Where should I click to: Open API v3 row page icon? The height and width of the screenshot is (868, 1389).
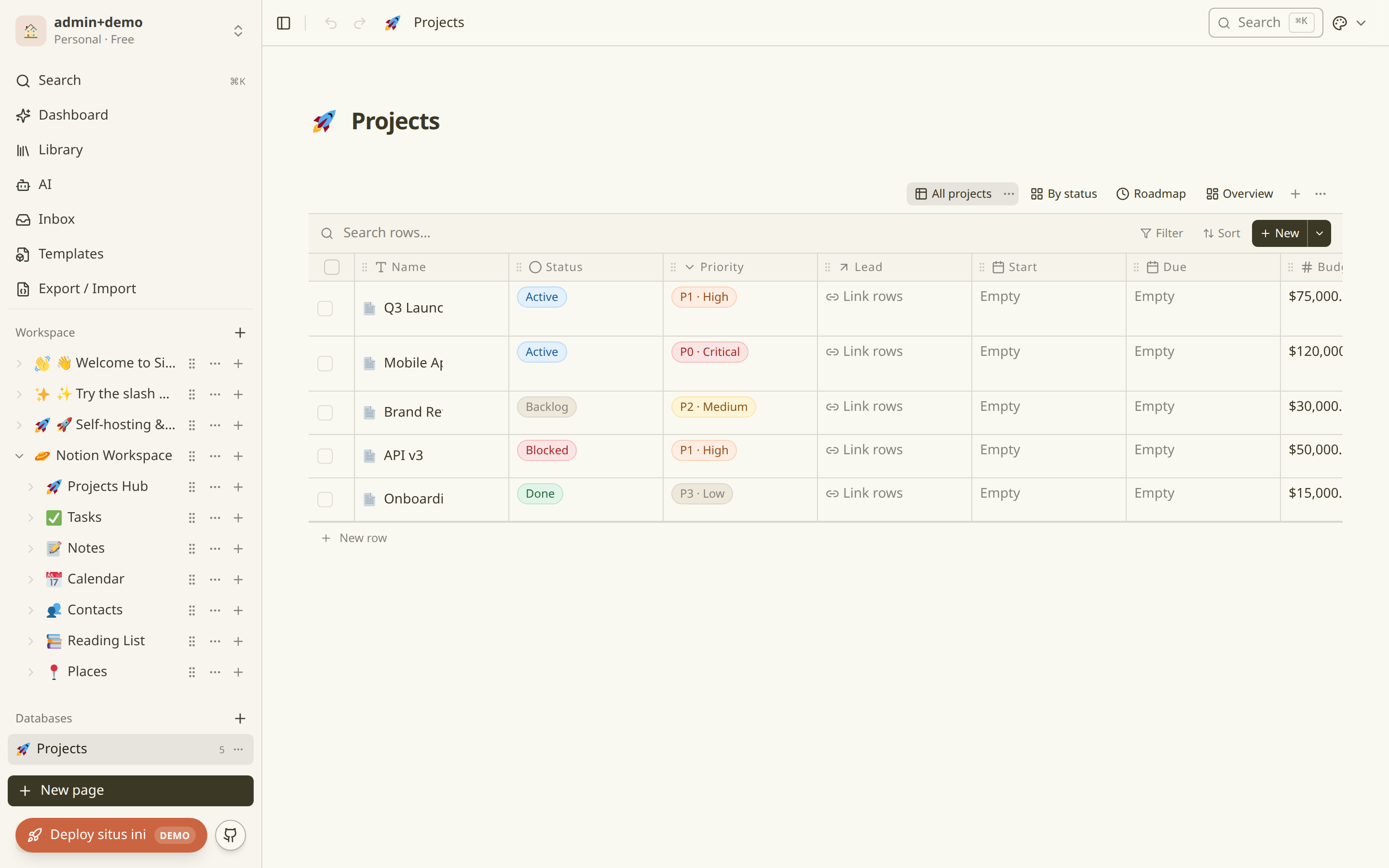tap(369, 456)
